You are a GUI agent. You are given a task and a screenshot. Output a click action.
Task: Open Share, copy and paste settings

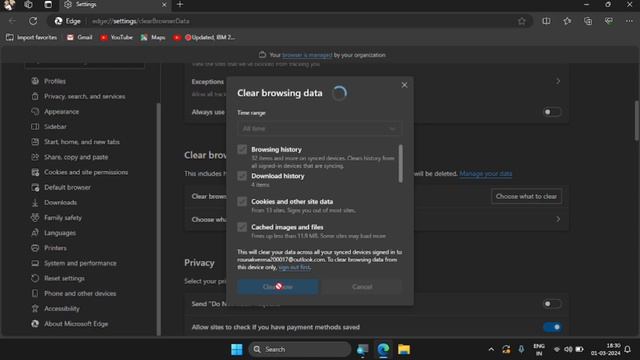[76, 157]
